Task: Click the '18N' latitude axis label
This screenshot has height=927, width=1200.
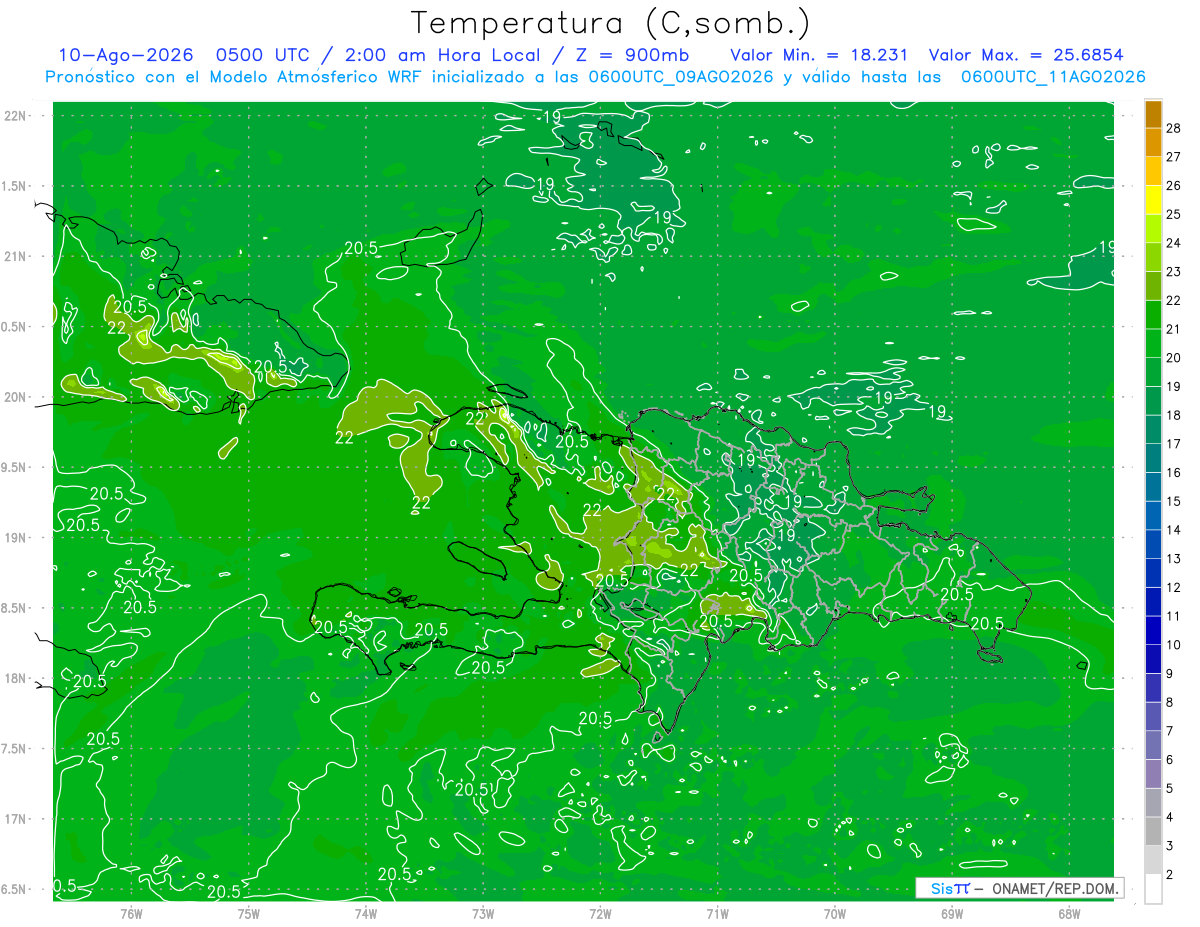Action: coord(14,678)
